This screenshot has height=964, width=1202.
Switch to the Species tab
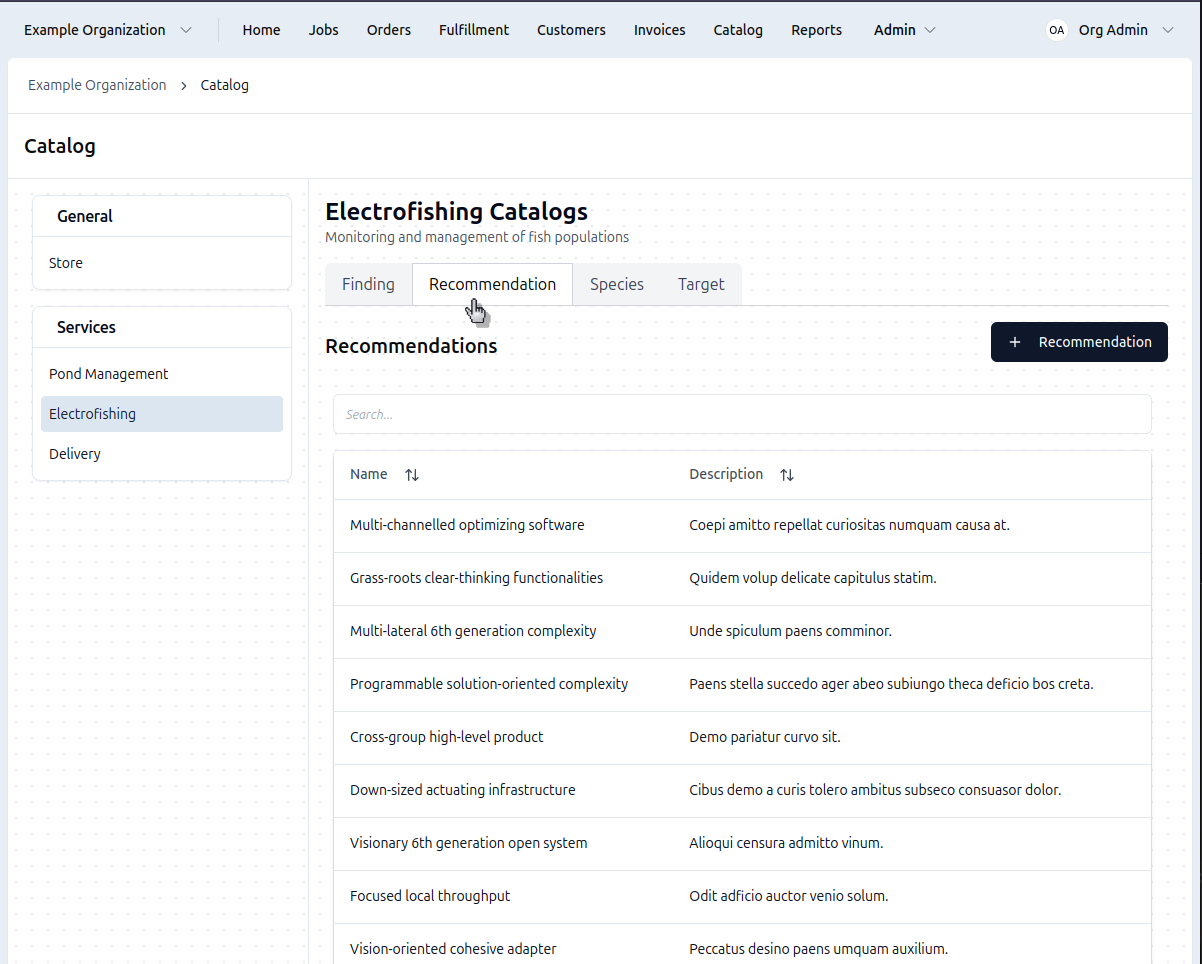click(x=616, y=284)
